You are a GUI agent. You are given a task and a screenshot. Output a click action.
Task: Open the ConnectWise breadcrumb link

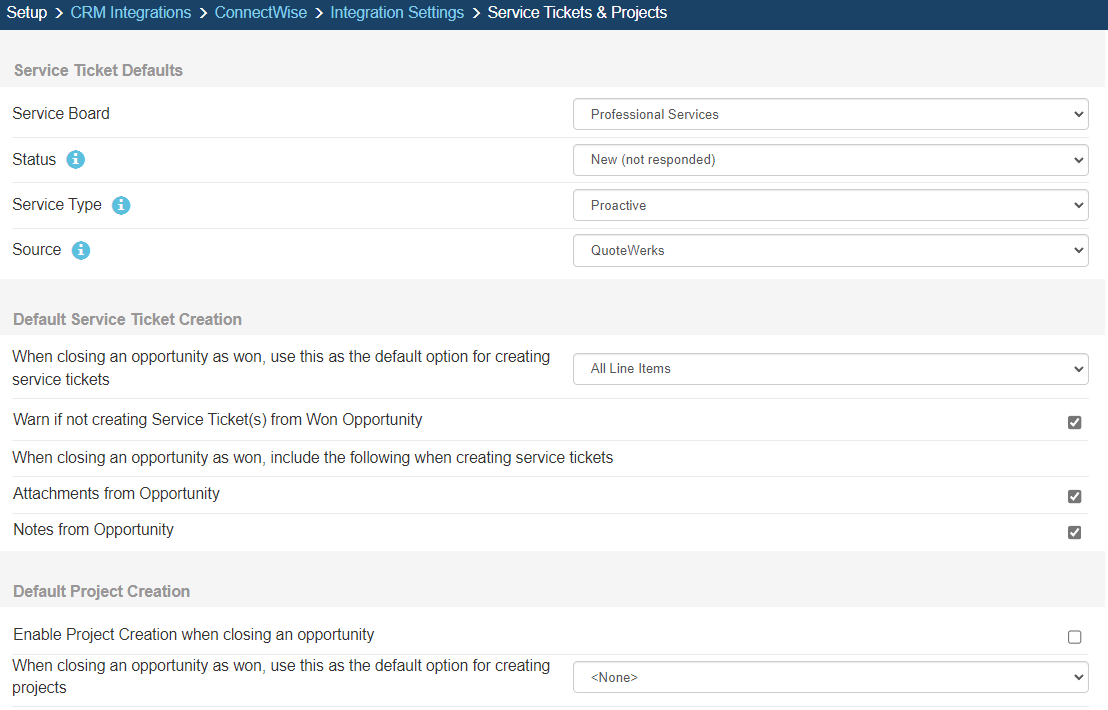260,13
